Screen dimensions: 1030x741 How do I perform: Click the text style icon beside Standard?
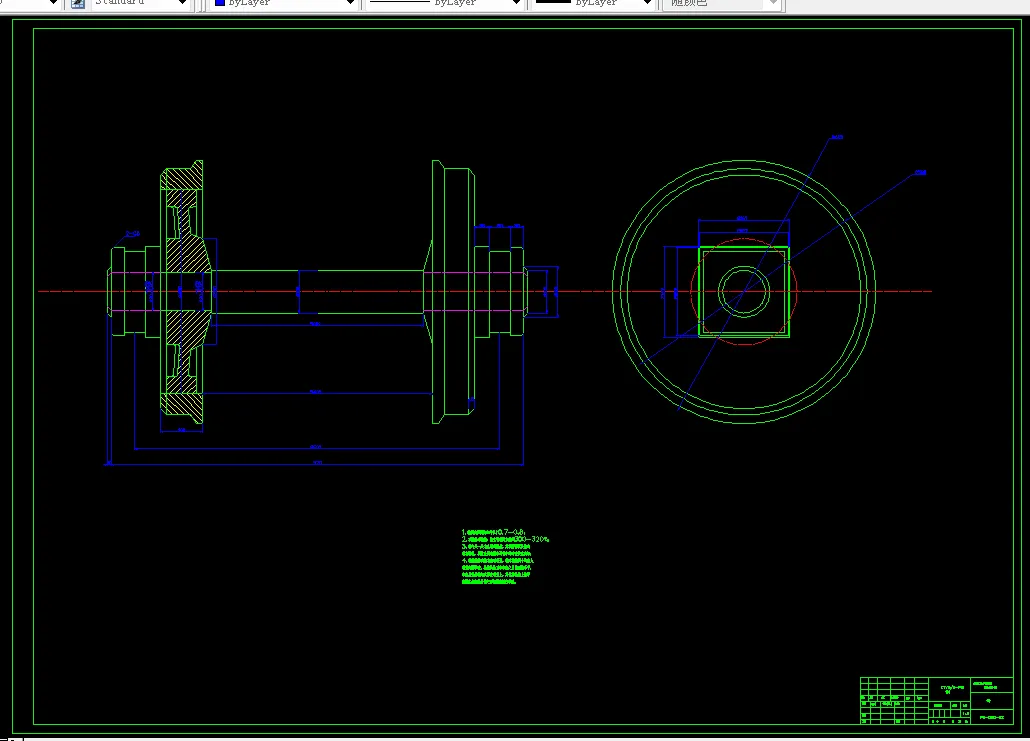pos(78,3)
